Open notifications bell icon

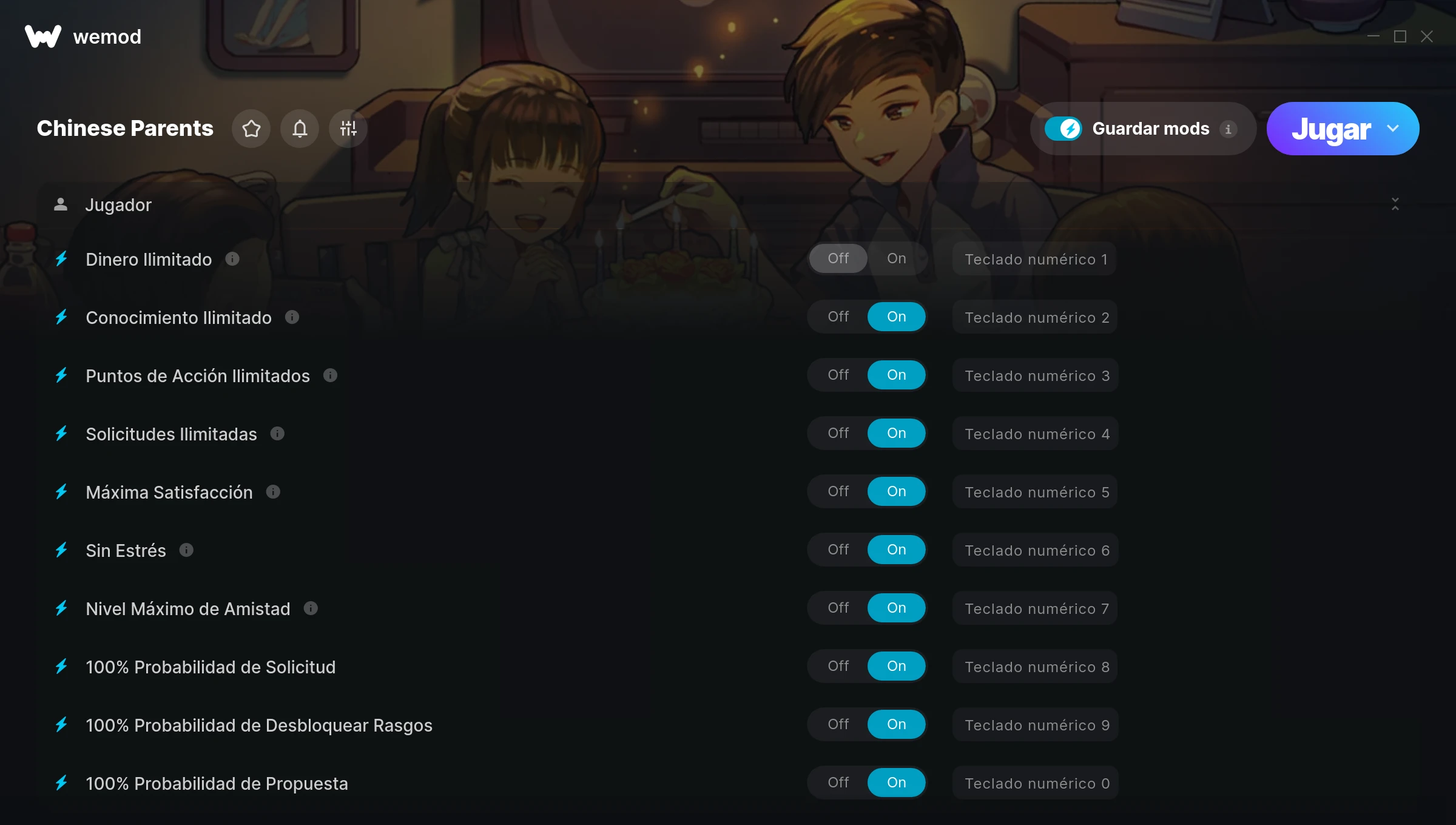click(x=300, y=129)
